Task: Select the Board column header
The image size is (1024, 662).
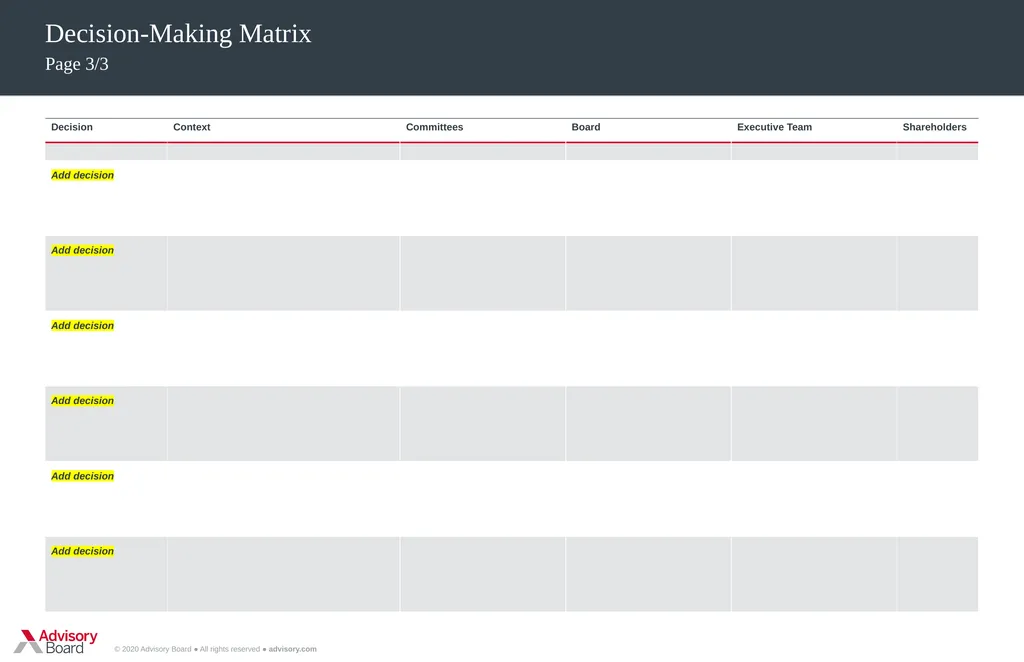Action: (x=586, y=127)
